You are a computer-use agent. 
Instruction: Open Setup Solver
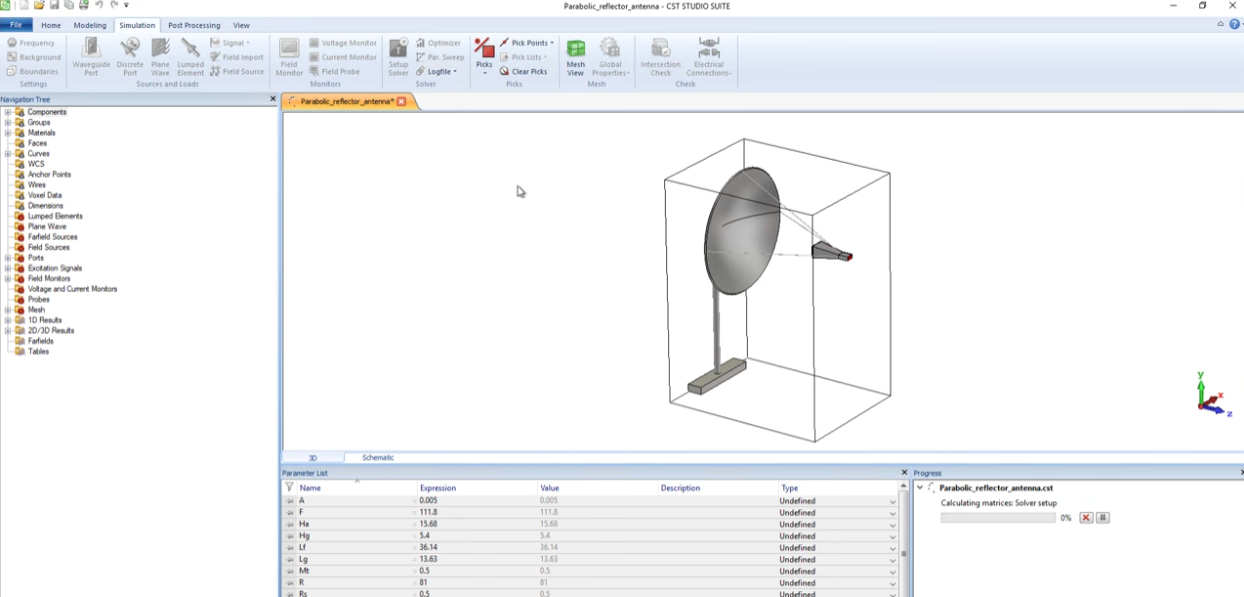pos(398,57)
